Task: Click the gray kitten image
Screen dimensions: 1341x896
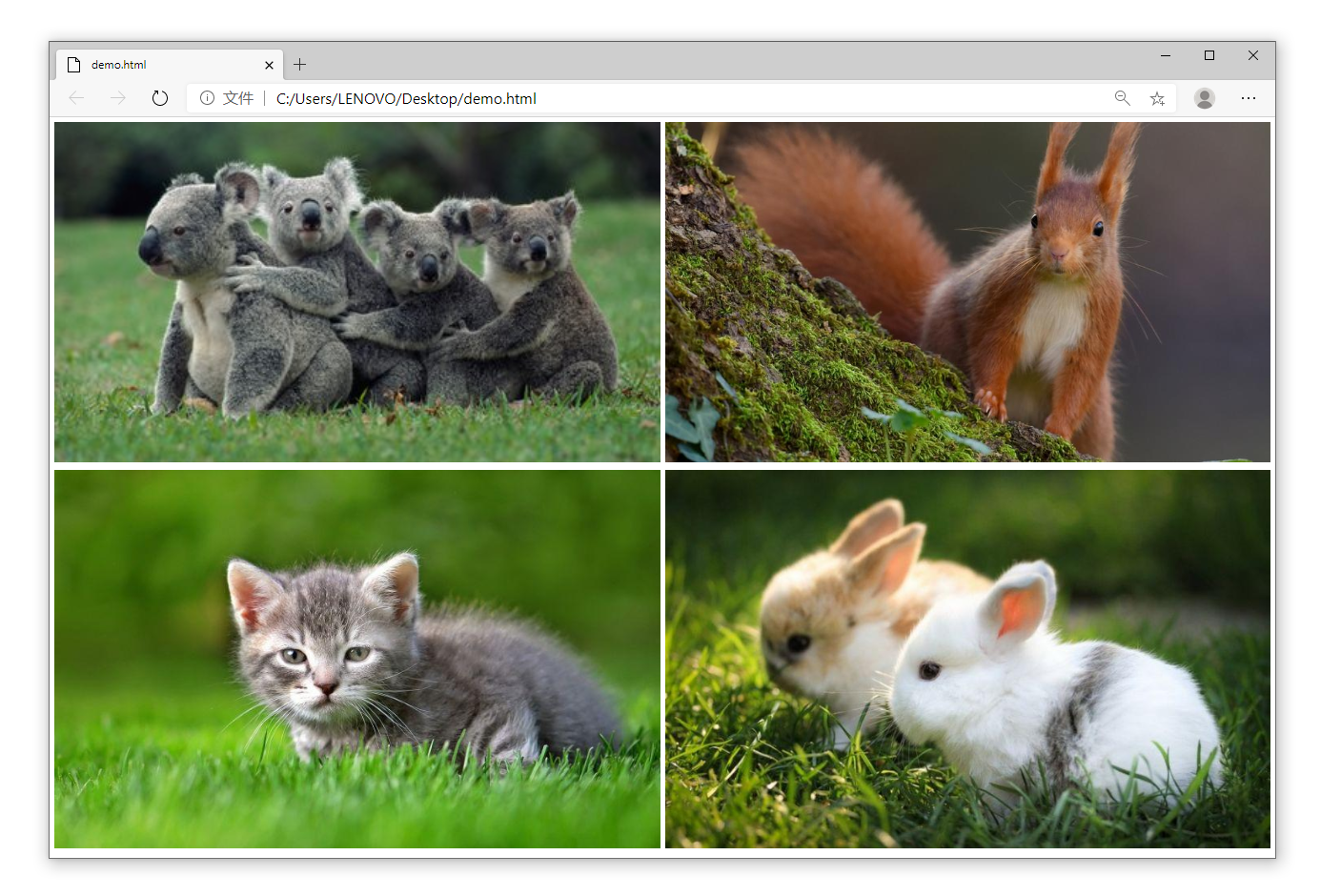Action: tap(357, 659)
